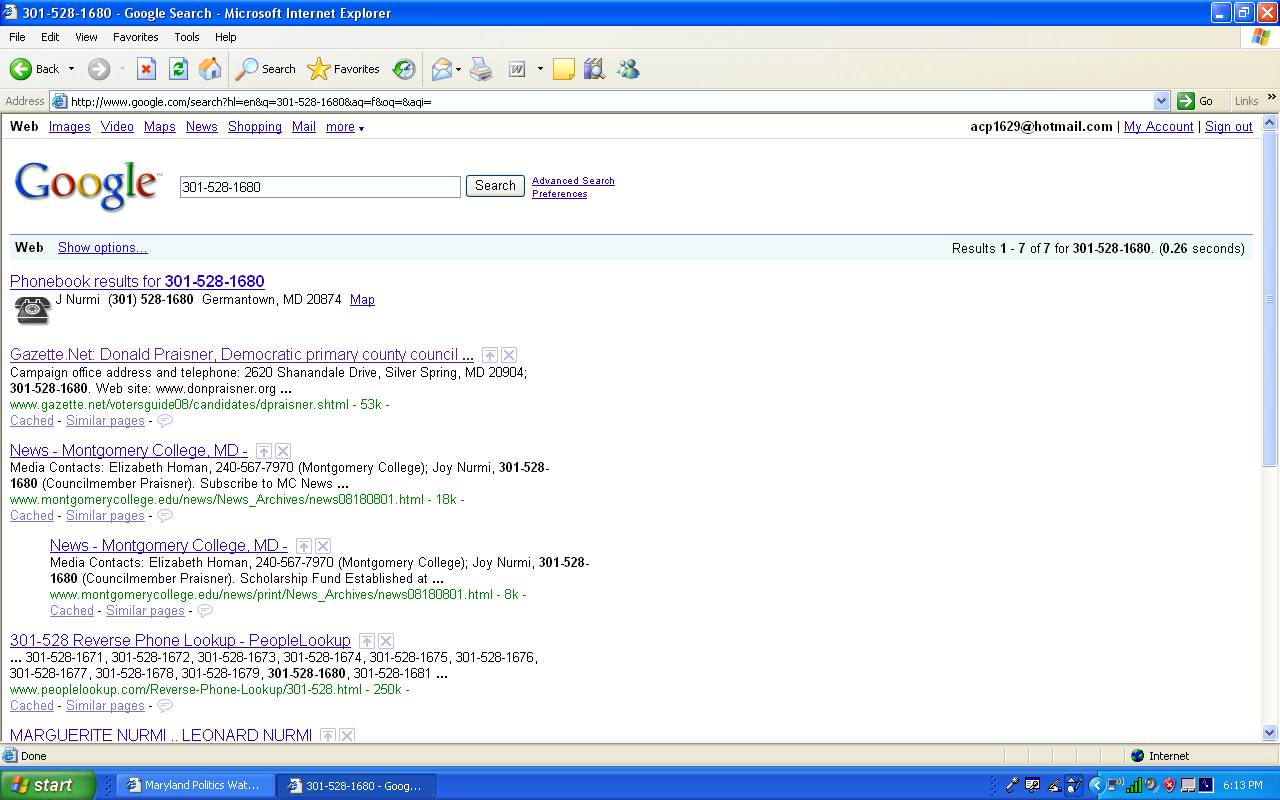Stop loading with the red X icon
The image size is (1280, 800).
pos(146,69)
